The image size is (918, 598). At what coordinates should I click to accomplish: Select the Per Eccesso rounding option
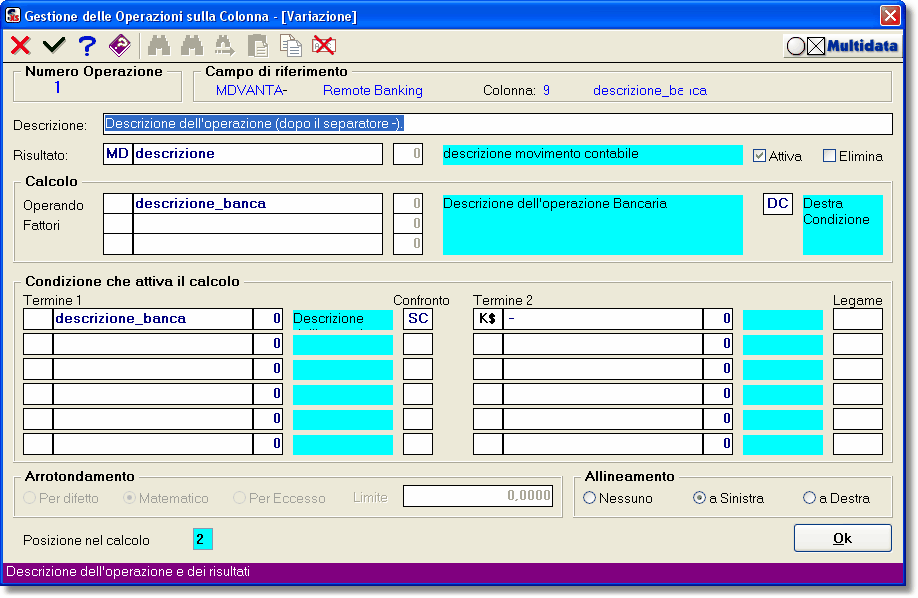239,498
